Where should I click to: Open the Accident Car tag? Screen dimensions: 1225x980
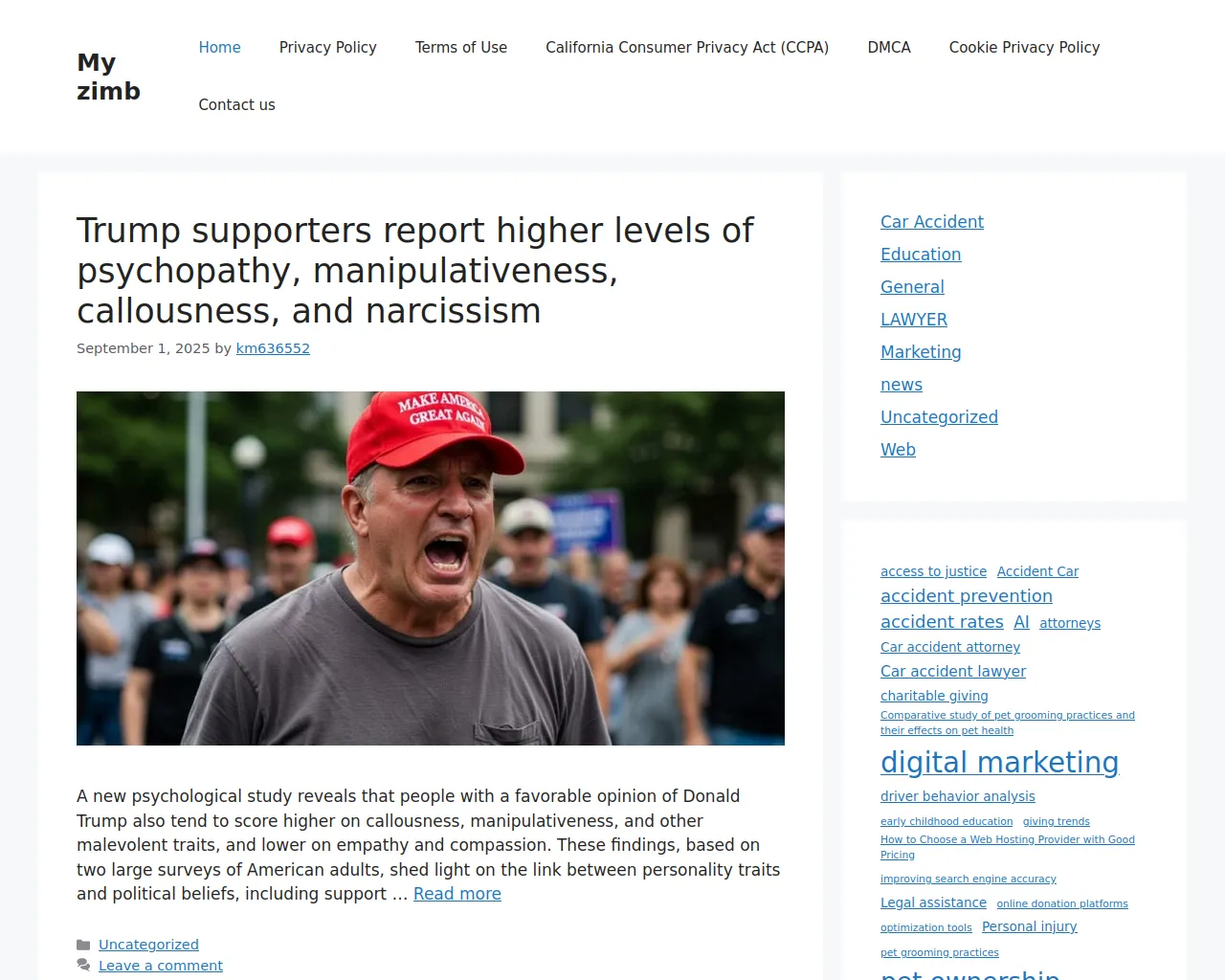pos(1037,571)
